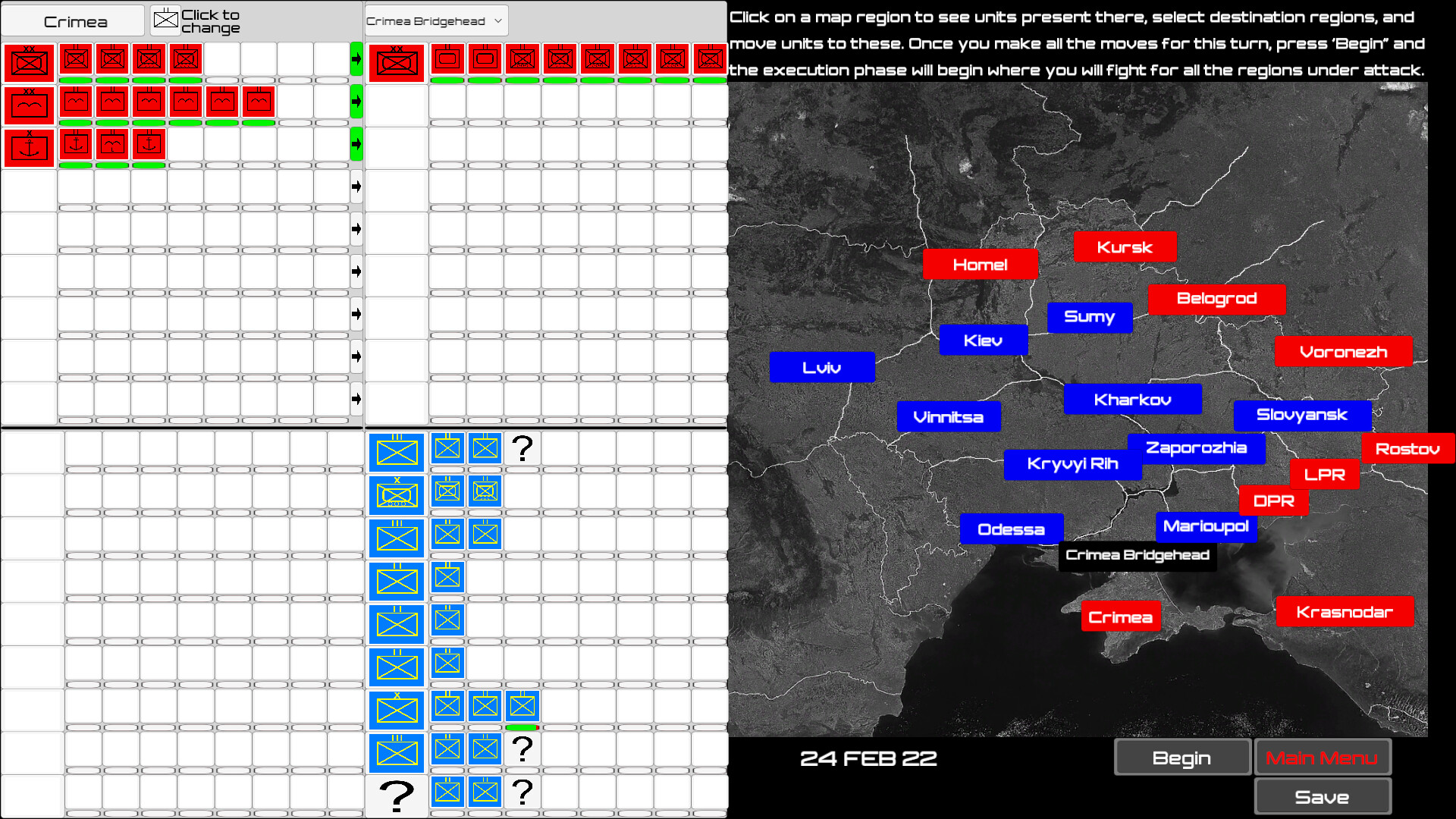Click an unknown '?' enemy unit icon
The width and height of the screenshot is (1456, 819).
pos(522,449)
